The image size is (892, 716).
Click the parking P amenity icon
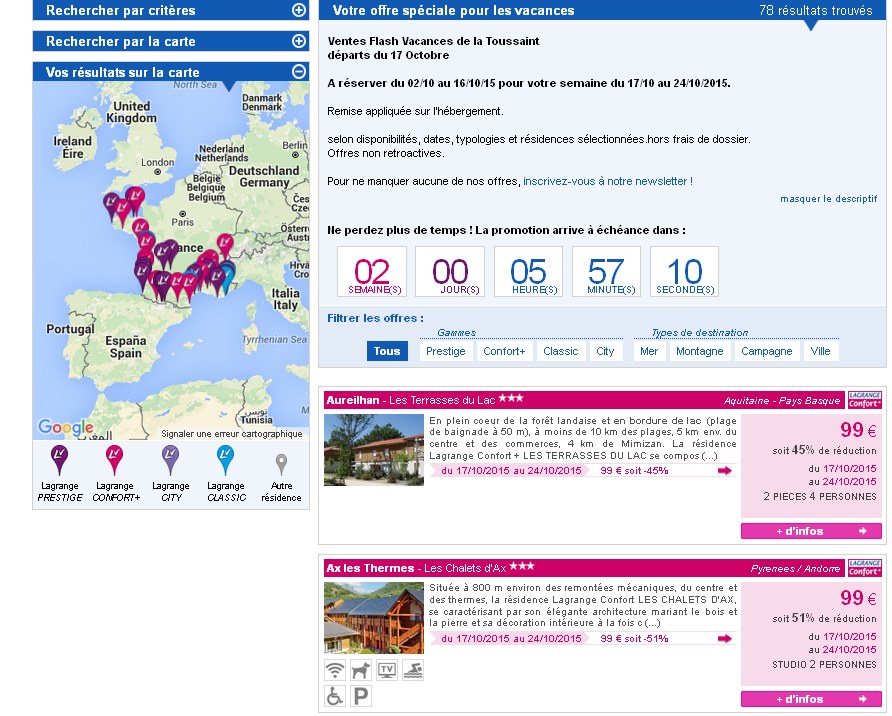tap(361, 697)
